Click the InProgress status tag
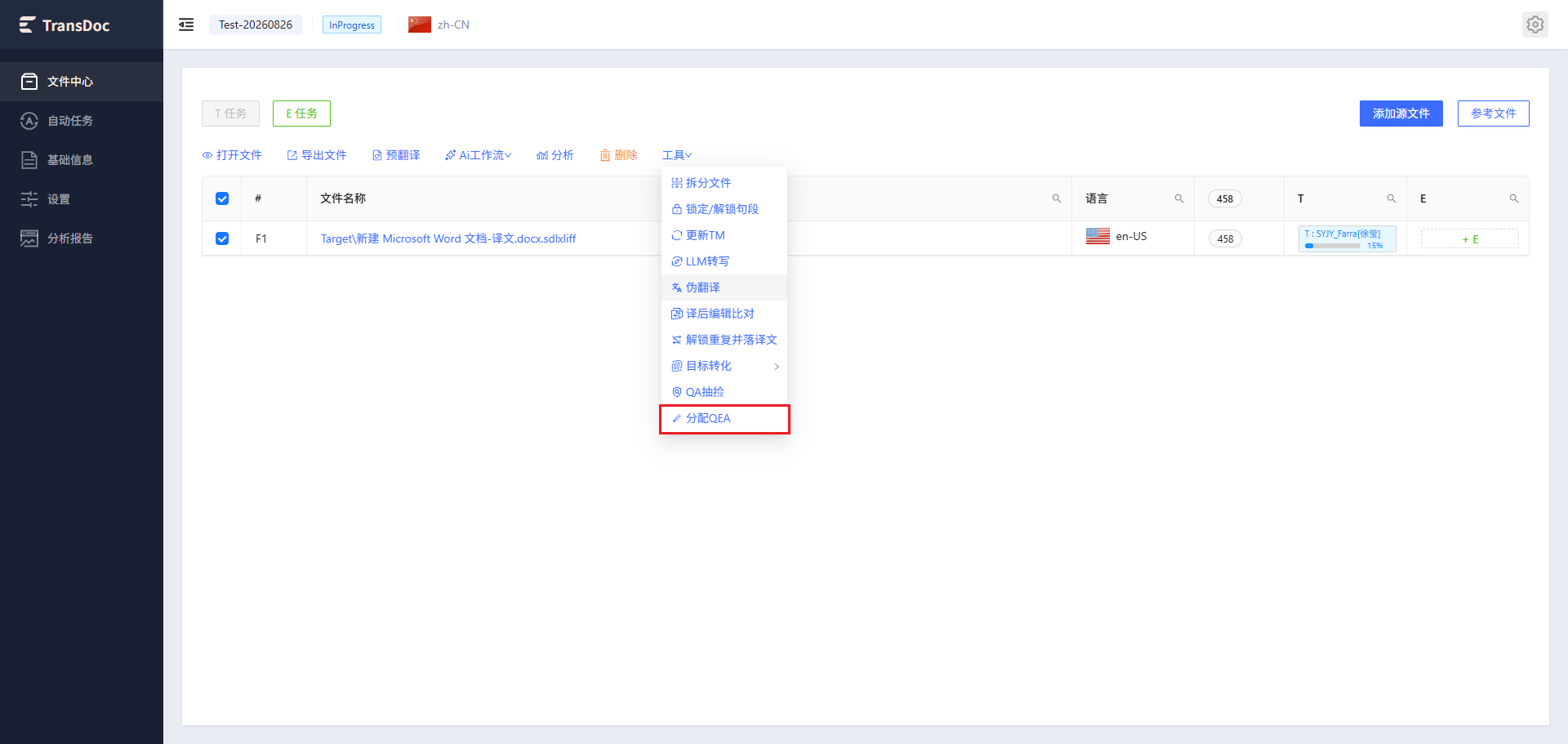 [x=352, y=25]
